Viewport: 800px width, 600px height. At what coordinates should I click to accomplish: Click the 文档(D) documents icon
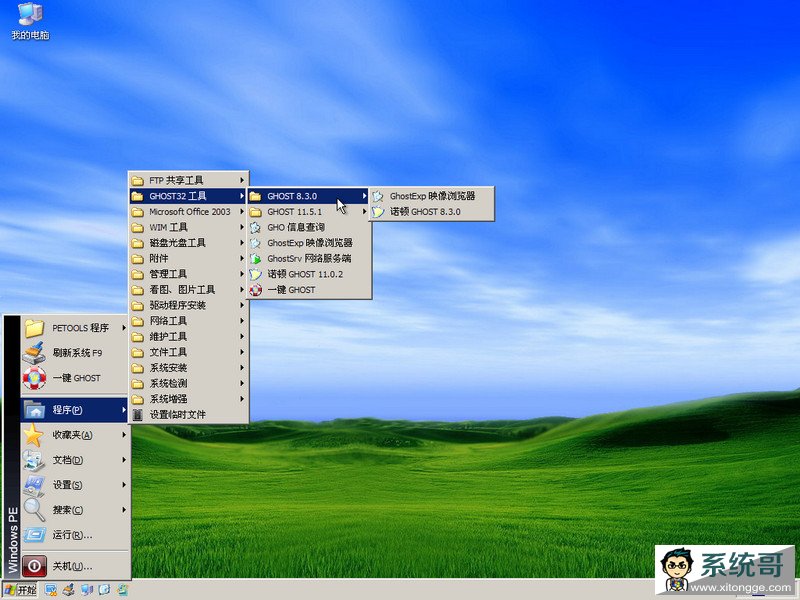[34, 460]
